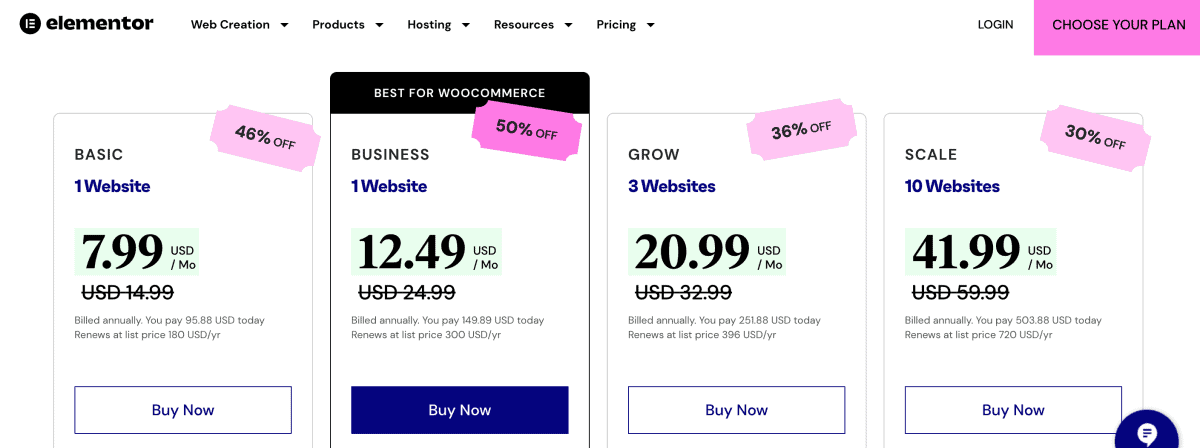Click the Business plan 12.49 price
This screenshot has height=448, width=1200.
pyautogui.click(x=411, y=252)
